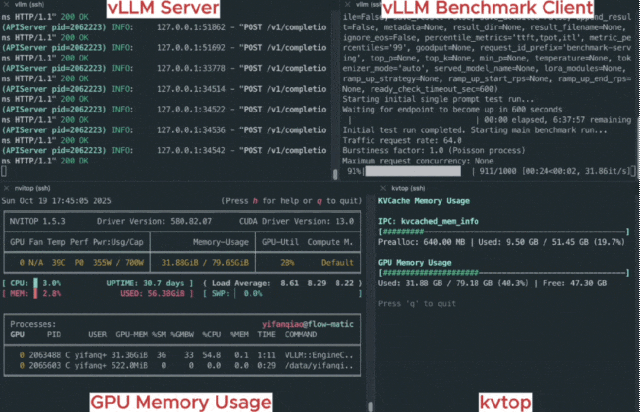Image resolution: width=640 pixels, height=412 pixels.
Task: Click the 'Prealloc: 640.00 MB' value
Action: tap(421, 242)
